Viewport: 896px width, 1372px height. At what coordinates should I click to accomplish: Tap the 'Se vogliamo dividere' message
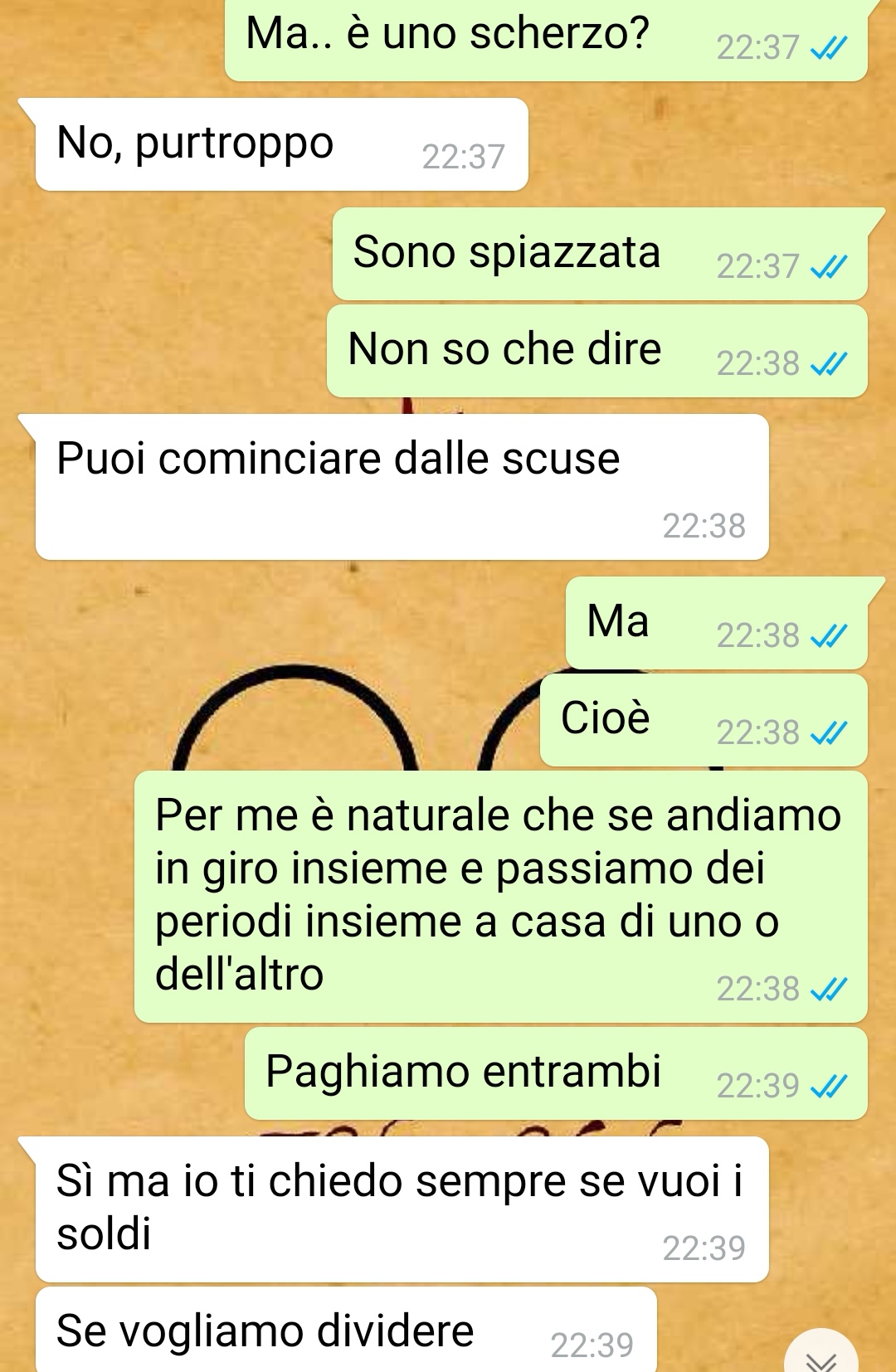346,1330
